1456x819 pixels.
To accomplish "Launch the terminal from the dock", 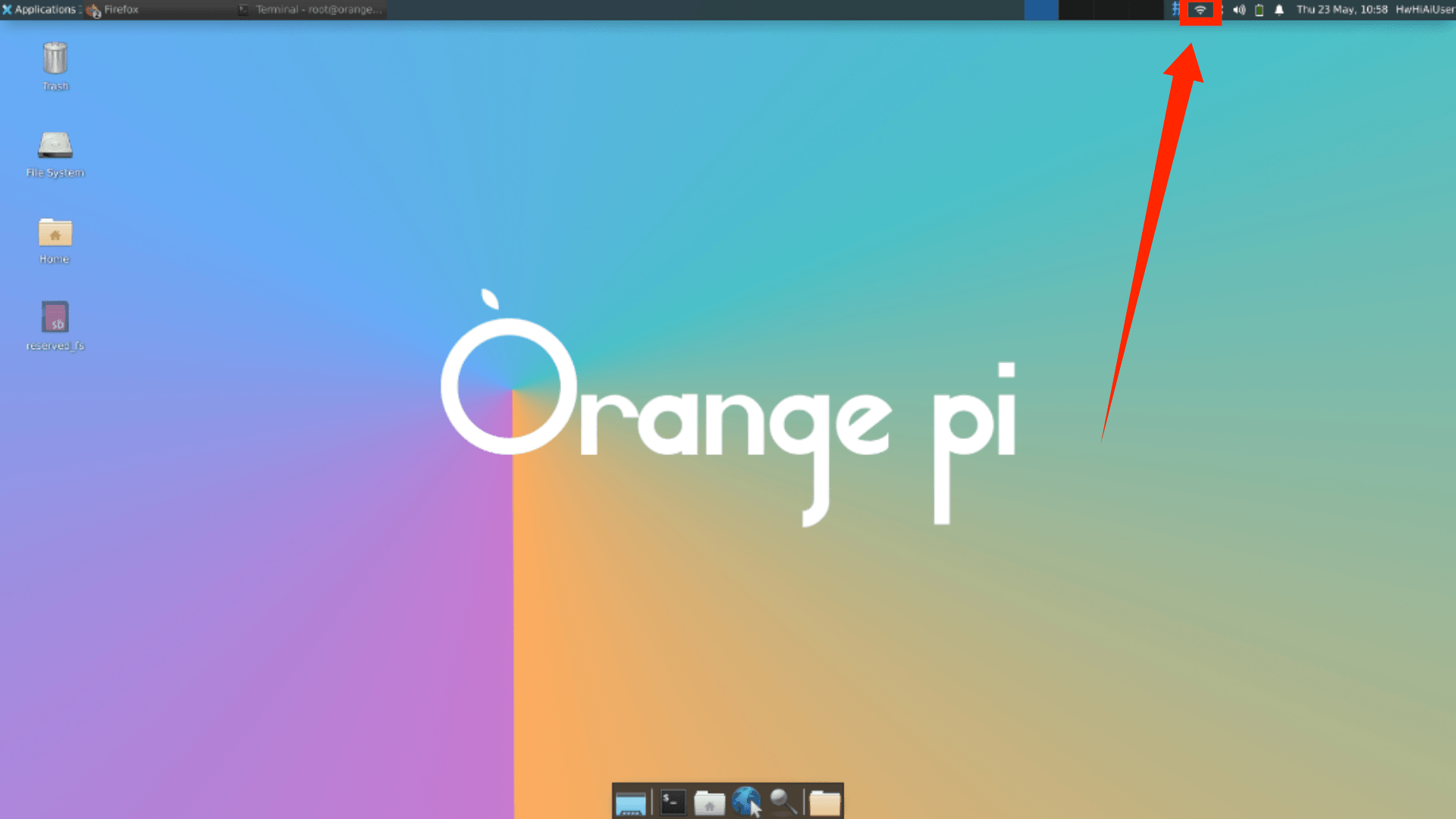I will [x=673, y=802].
